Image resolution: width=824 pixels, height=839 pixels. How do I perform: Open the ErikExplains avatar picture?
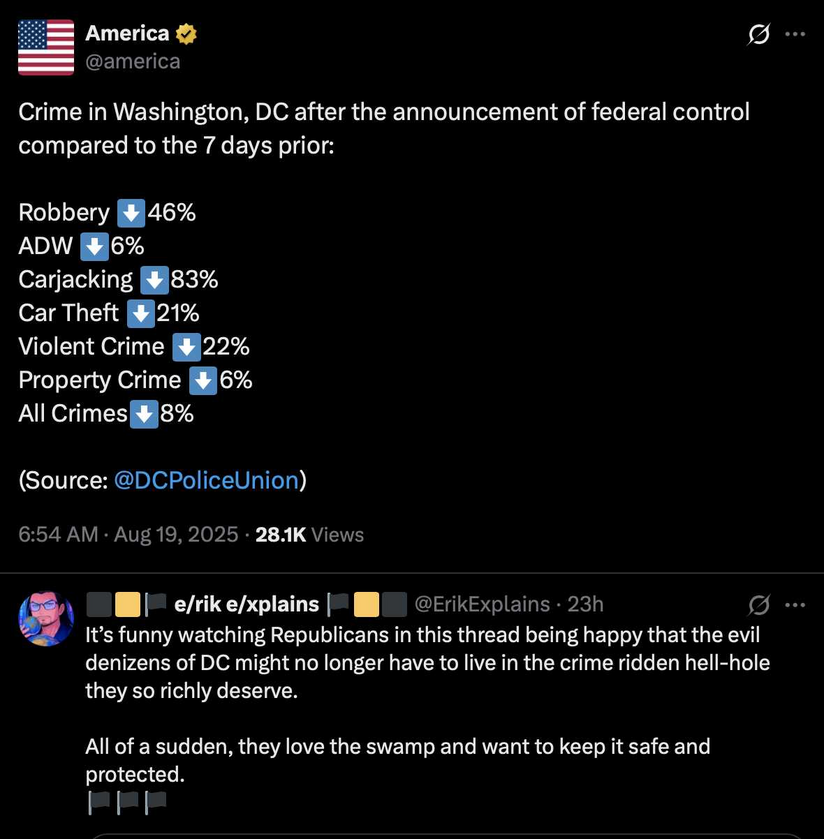(x=46, y=619)
